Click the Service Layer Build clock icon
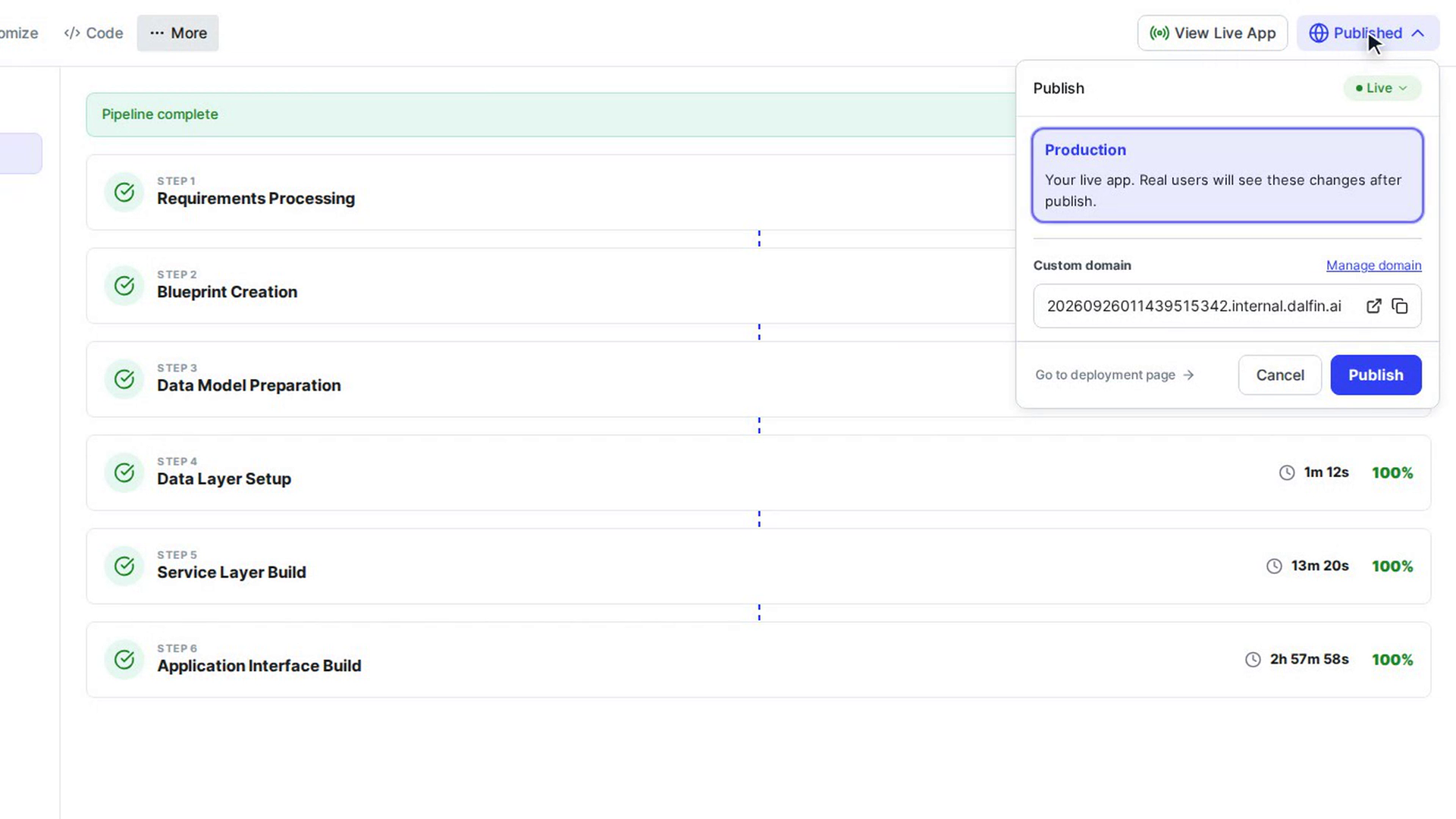This screenshot has height=819, width=1456. (1274, 566)
